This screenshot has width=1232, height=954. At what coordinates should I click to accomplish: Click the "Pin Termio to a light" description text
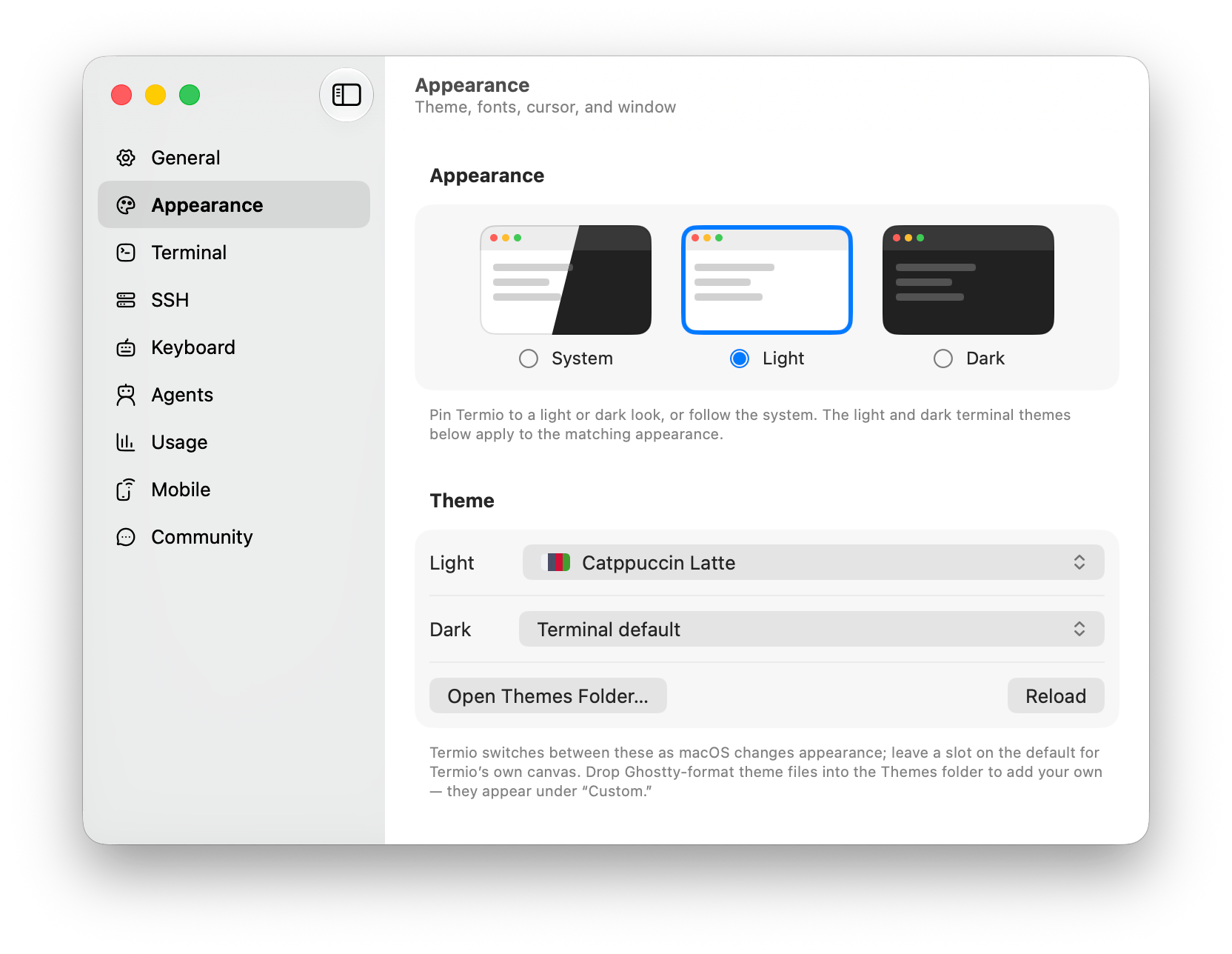[750, 424]
